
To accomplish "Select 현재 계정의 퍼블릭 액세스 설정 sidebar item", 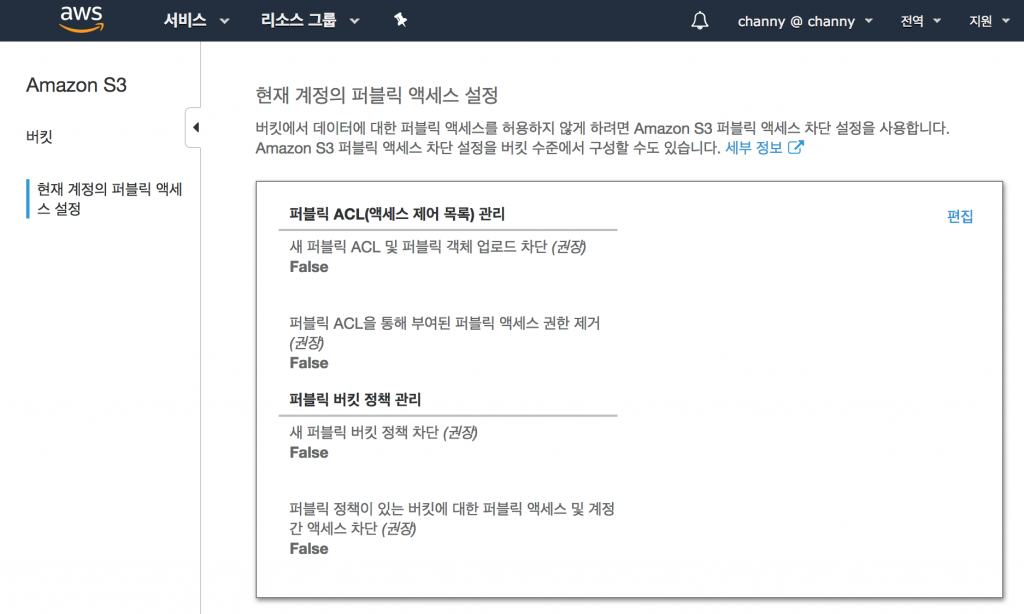I will tap(109, 199).
